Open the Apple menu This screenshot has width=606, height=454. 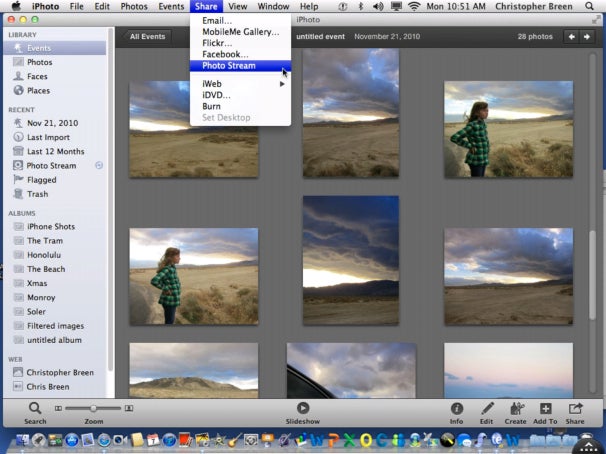[16, 6]
